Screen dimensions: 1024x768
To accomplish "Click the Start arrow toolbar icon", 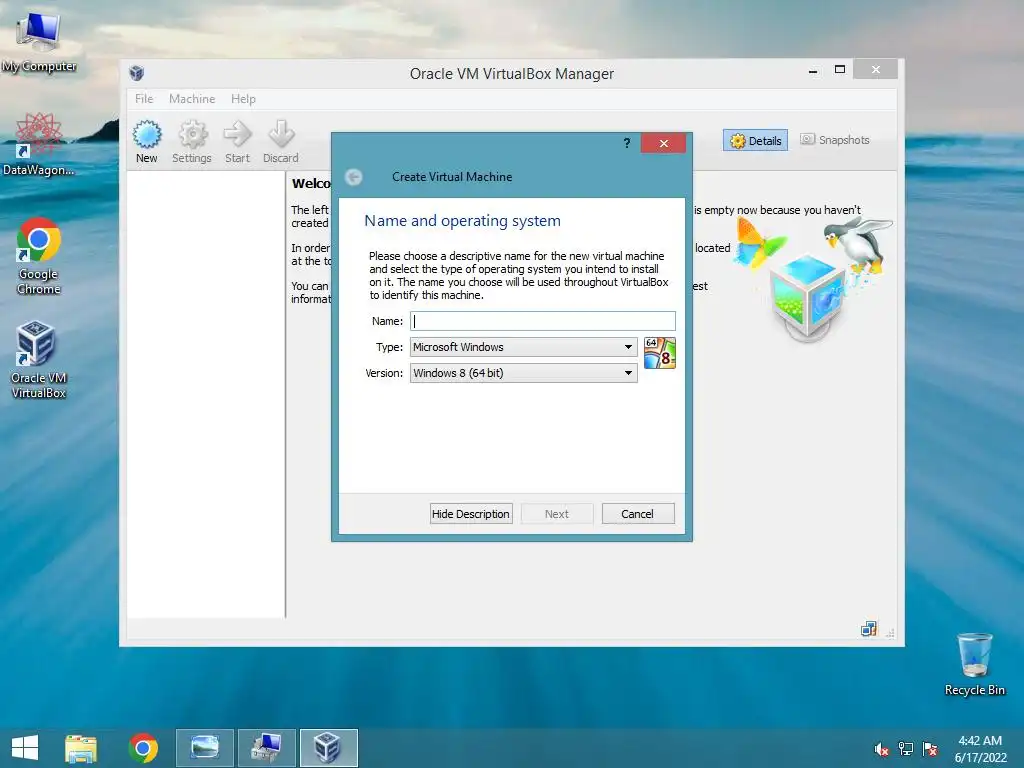I will tap(237, 141).
